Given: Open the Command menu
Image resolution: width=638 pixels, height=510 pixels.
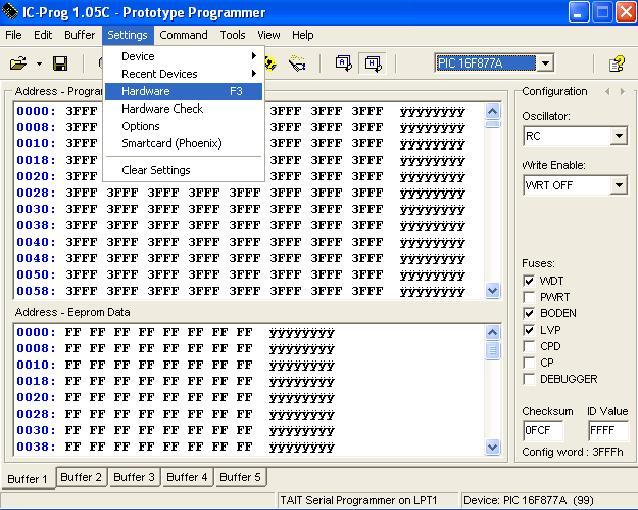Looking at the screenshot, I should 183,35.
